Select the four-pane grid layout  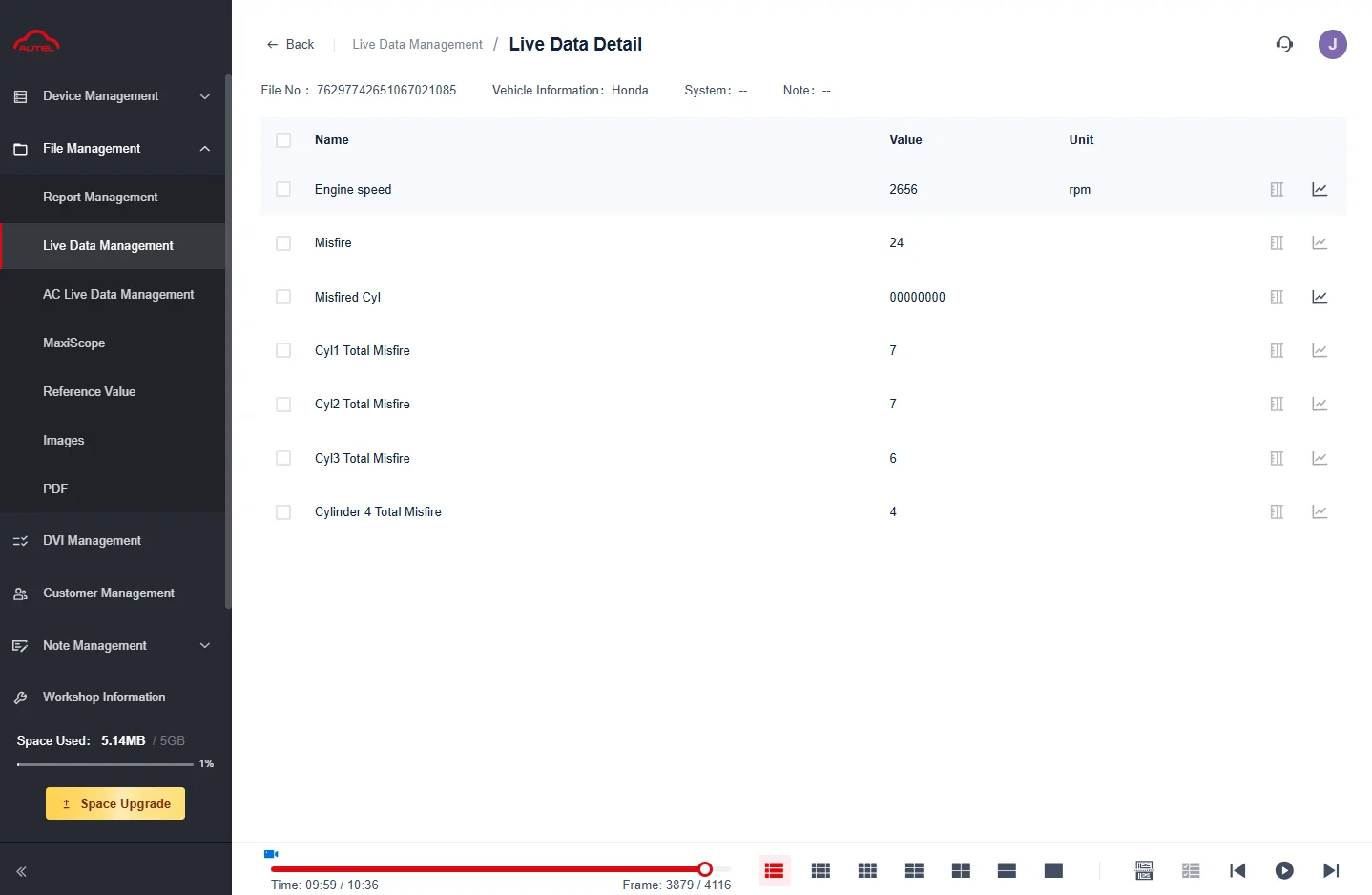click(961, 870)
